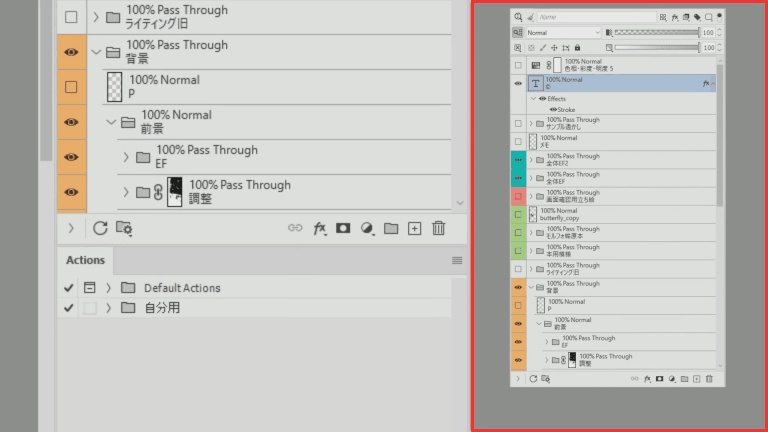
Task: Select the メモ layer in small panel
Action: 621,142
